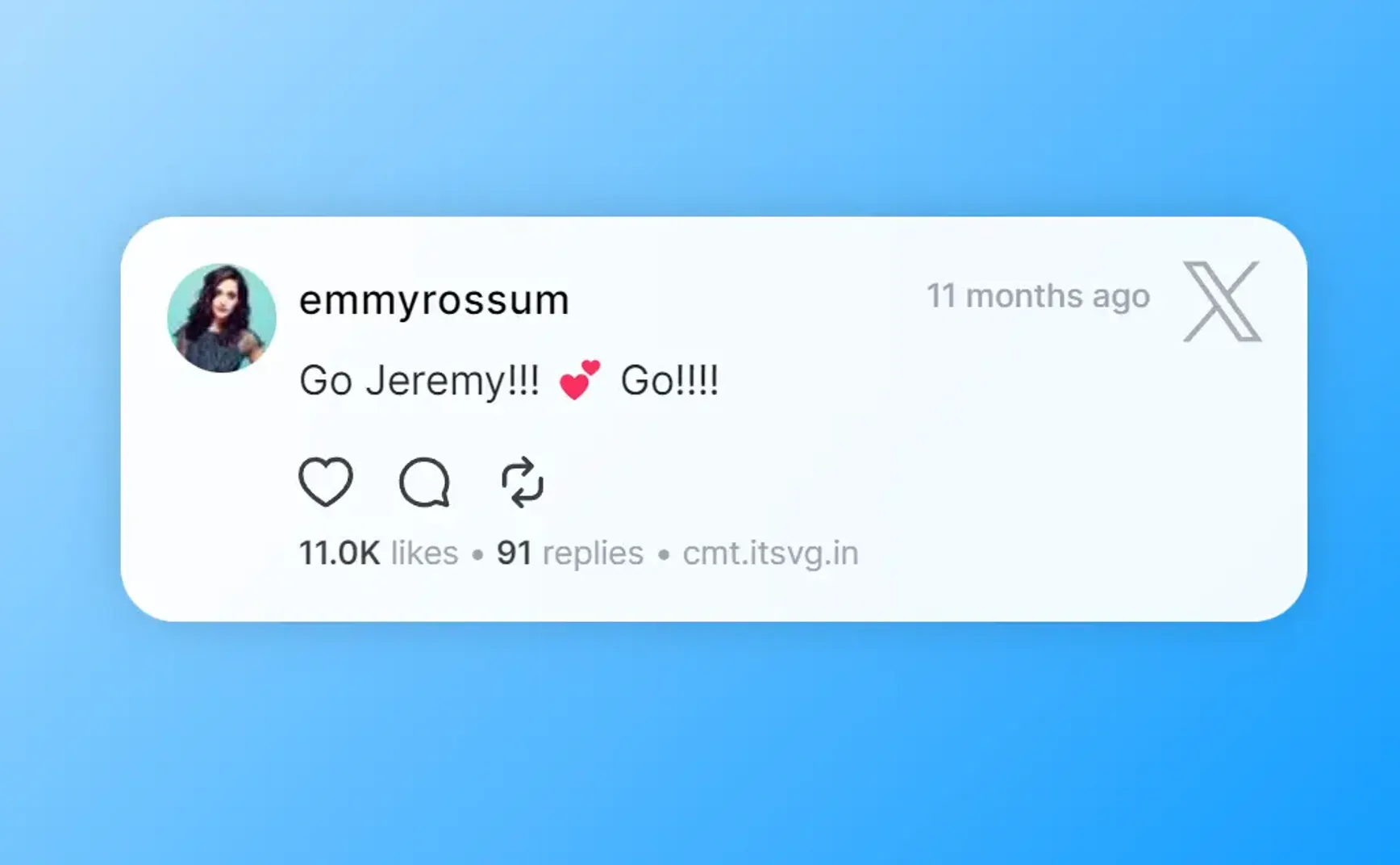Viewport: 1400px width, 865px height.
Task: Click the blue gradient background below card
Action: pyautogui.click(x=700, y=742)
